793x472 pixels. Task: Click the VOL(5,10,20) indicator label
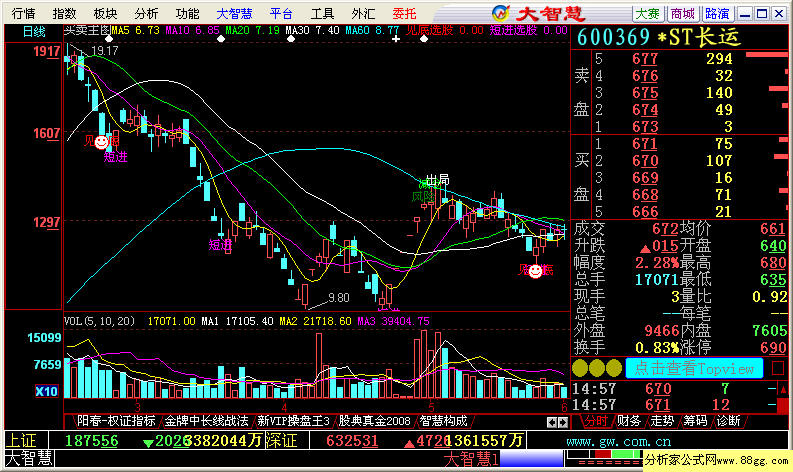pos(100,321)
